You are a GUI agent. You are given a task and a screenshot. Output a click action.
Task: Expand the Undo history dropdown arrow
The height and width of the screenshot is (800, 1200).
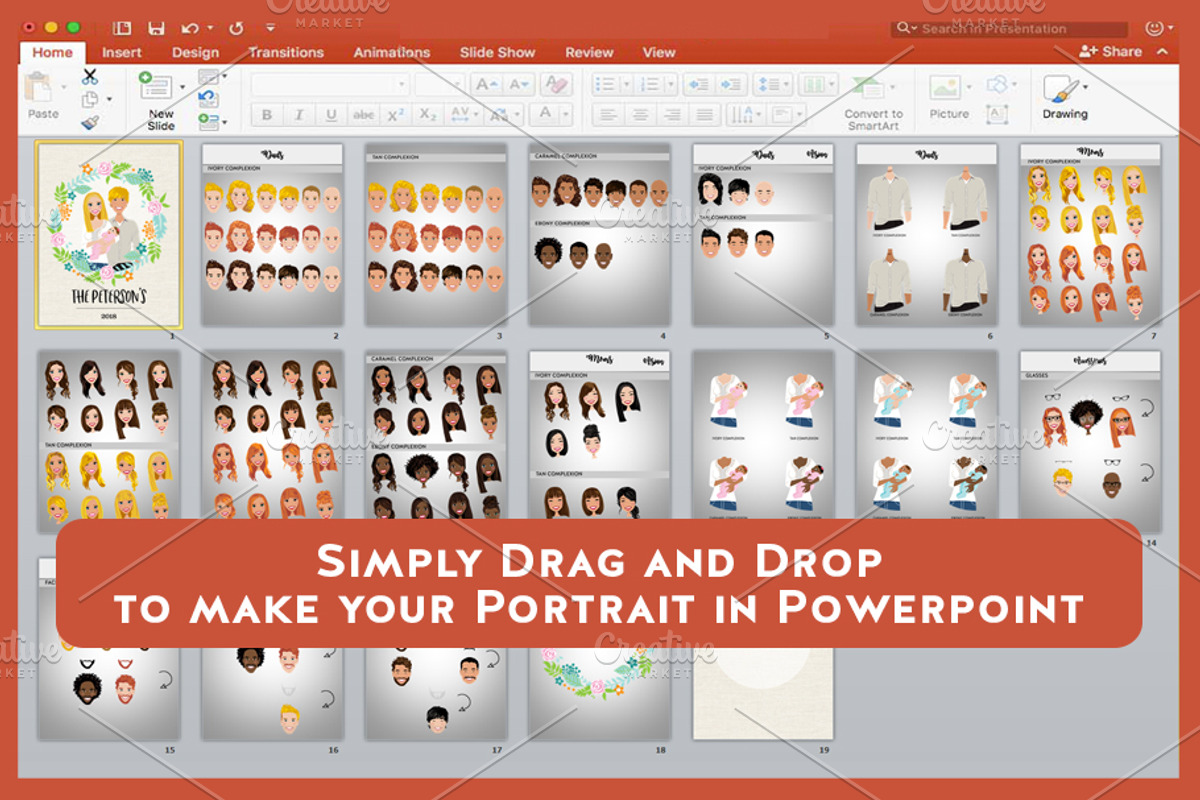(208, 28)
